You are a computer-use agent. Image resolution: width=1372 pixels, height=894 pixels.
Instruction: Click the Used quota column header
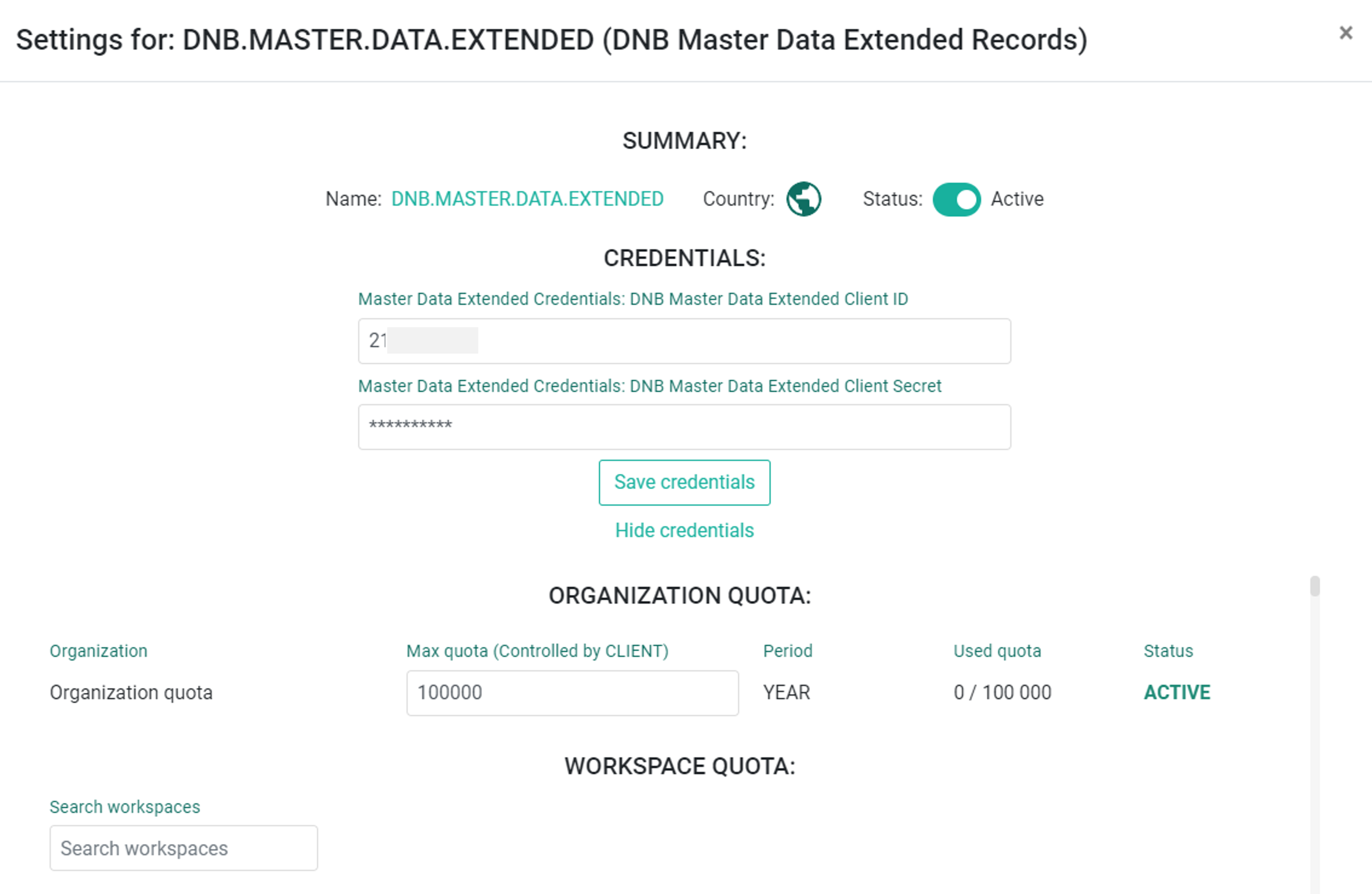(x=997, y=651)
